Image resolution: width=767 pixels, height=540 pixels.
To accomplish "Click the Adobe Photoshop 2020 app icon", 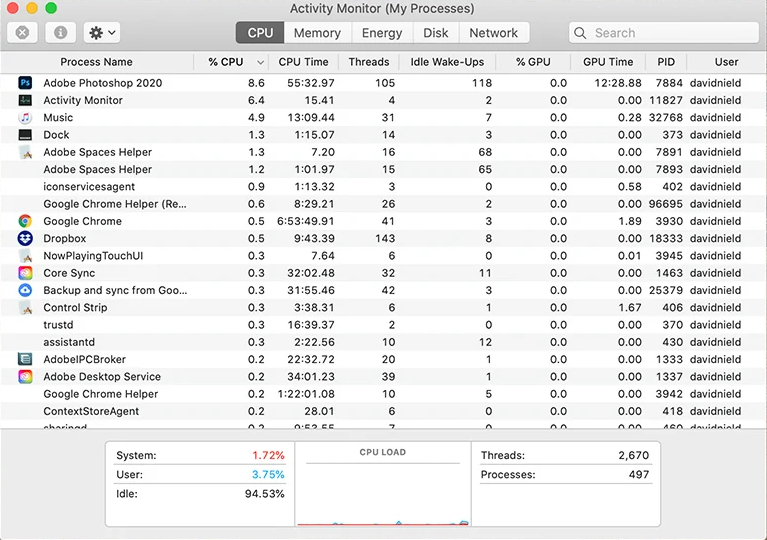I will [25, 83].
